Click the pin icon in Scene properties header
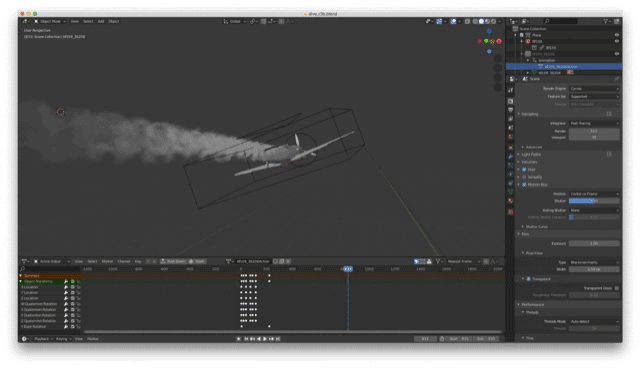The height and width of the screenshot is (368, 640). tap(617, 79)
